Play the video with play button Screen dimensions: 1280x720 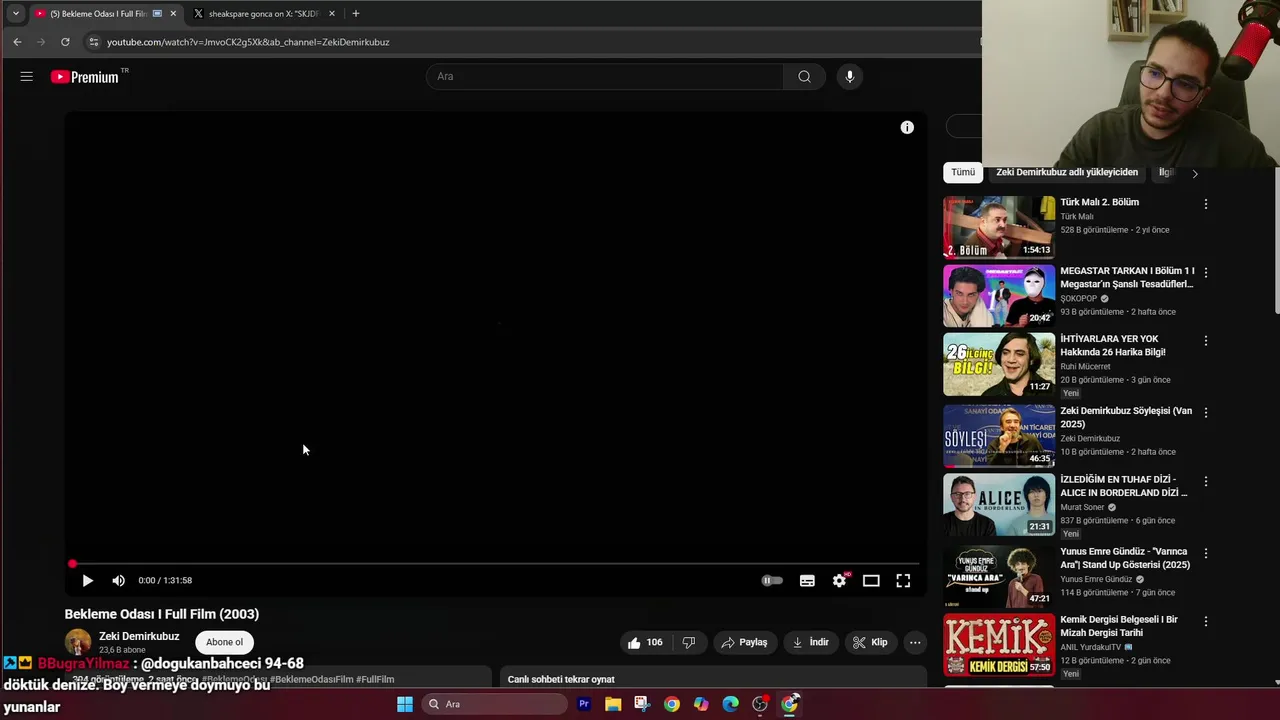coord(87,581)
